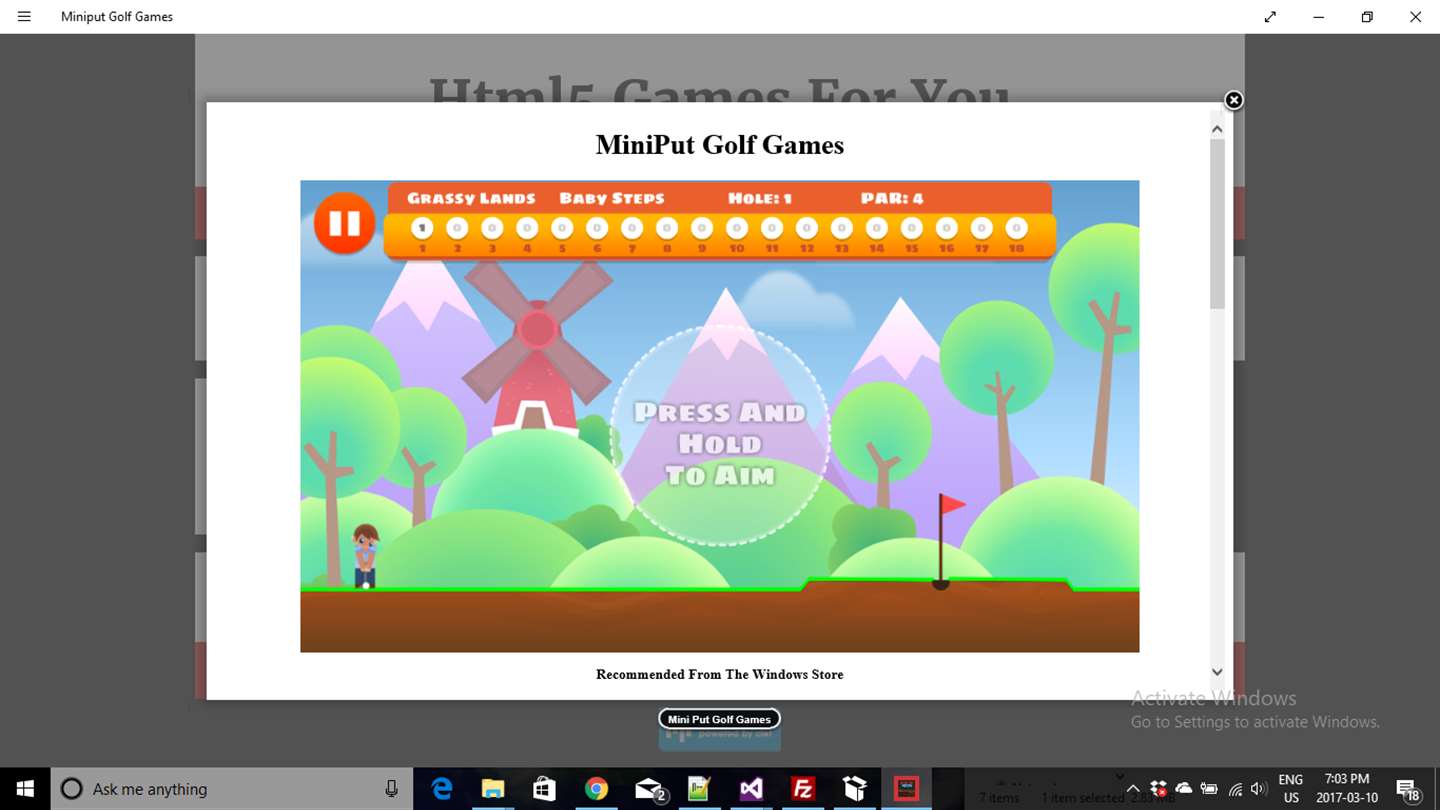Click the MiniPut Golf Games heading
Viewport: 1440px width, 810px height.
(720, 145)
